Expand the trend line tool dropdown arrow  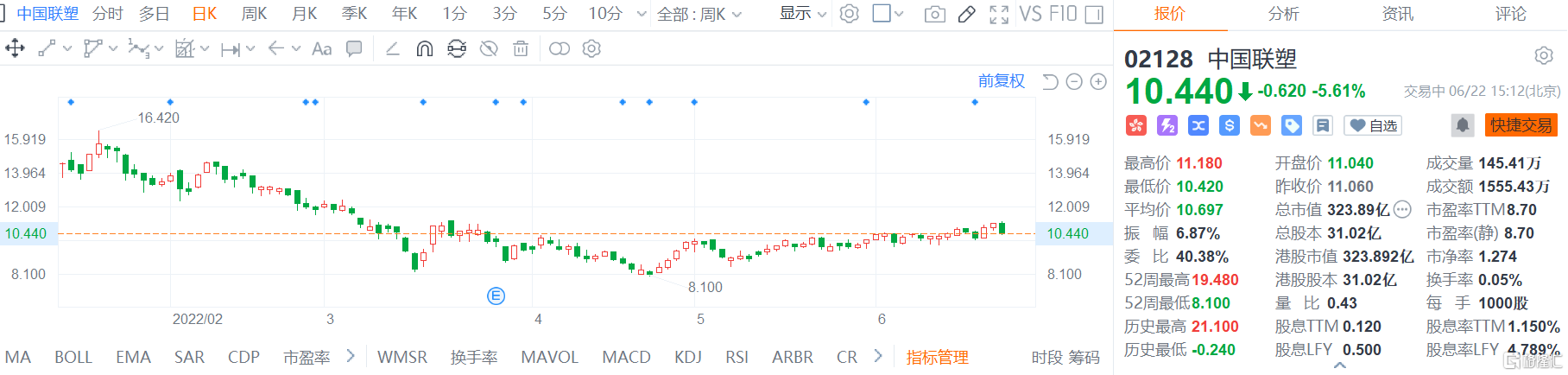click(x=67, y=49)
